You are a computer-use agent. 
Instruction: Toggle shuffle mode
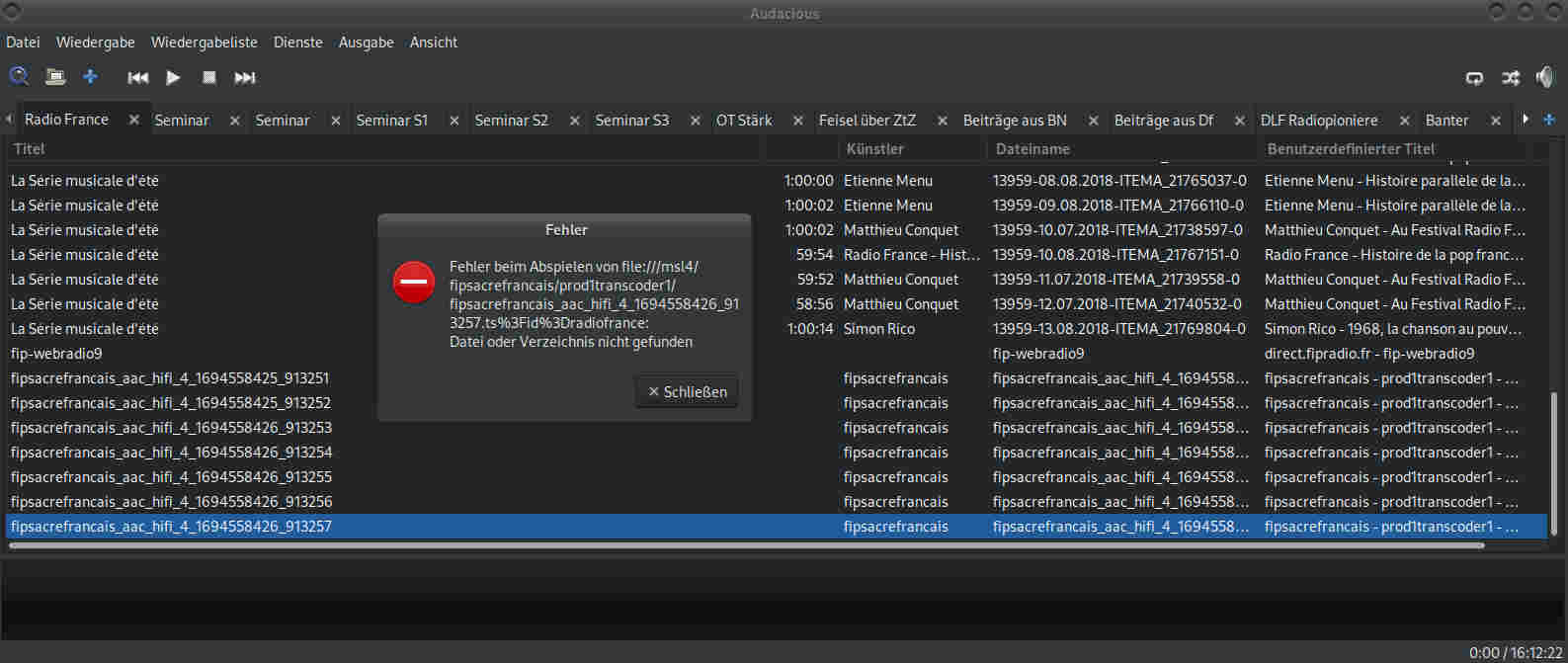click(1511, 78)
